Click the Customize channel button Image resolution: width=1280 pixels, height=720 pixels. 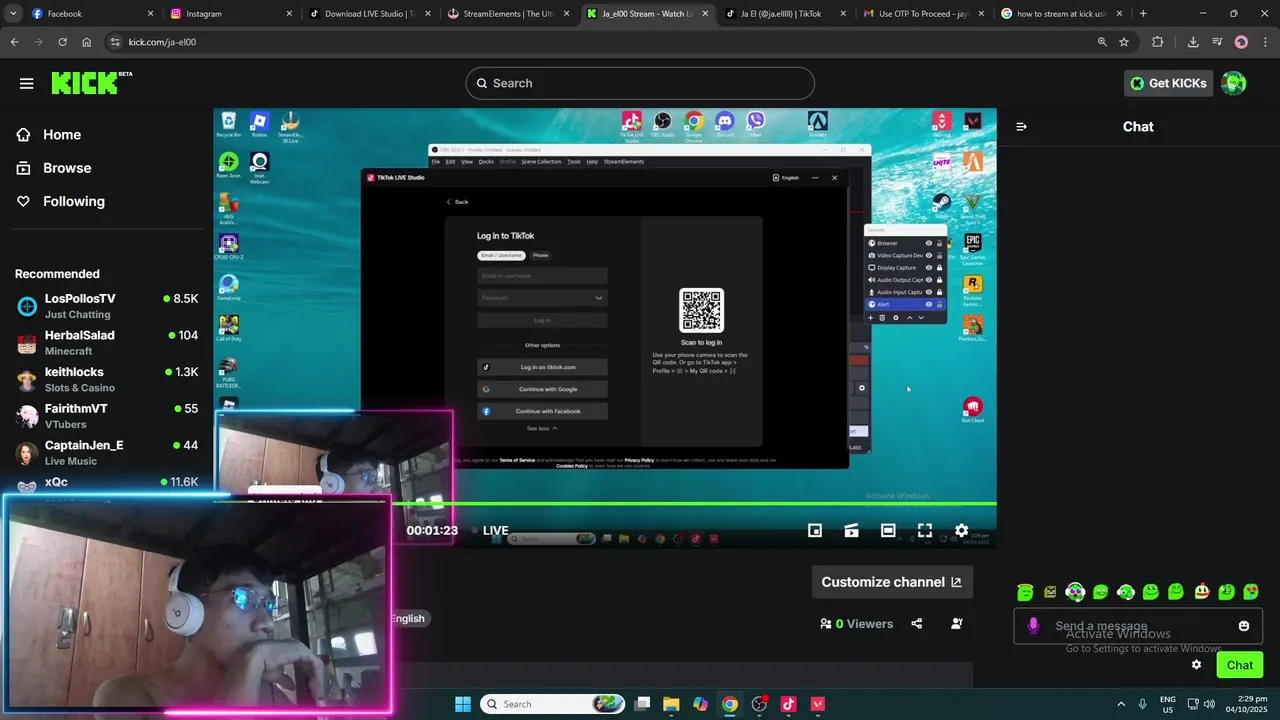[x=892, y=582]
